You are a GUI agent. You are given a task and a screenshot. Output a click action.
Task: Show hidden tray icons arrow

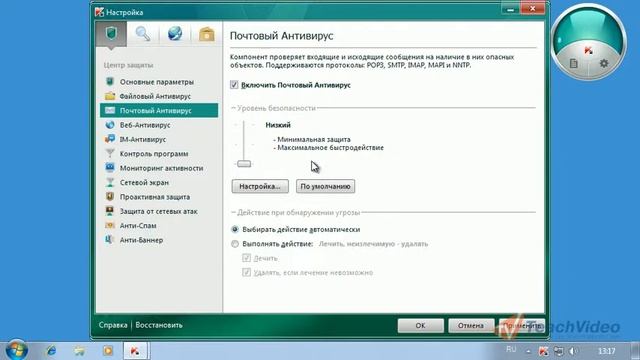pyautogui.click(x=529, y=351)
